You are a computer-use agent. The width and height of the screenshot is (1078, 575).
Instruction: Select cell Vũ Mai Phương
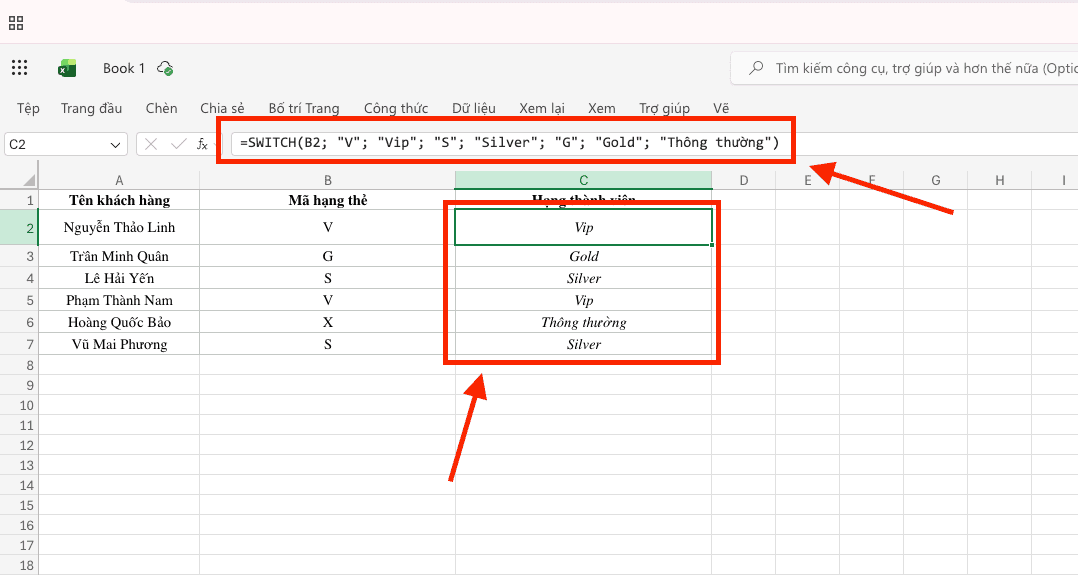click(119, 344)
